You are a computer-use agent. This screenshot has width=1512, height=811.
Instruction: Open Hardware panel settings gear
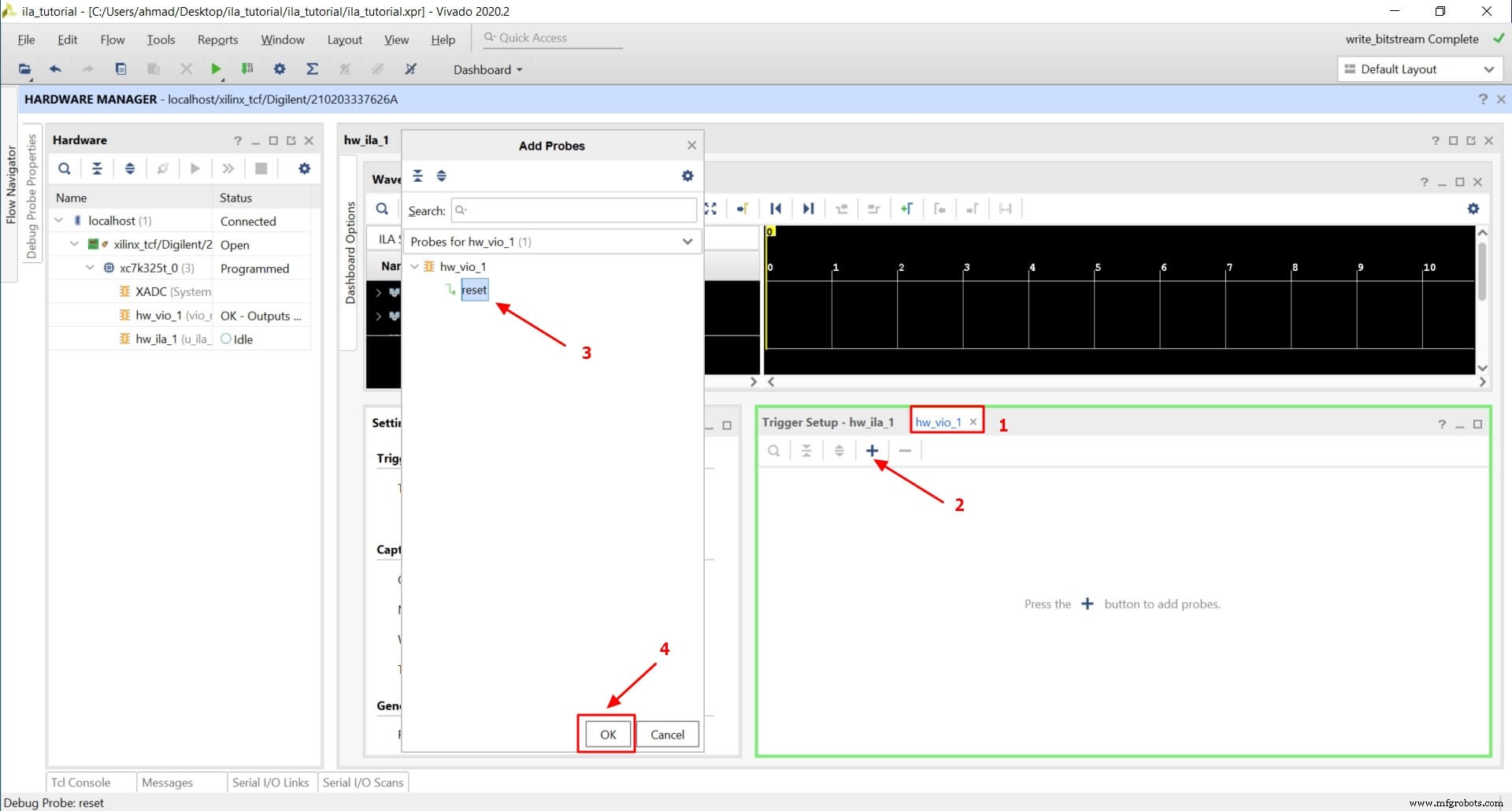[304, 168]
